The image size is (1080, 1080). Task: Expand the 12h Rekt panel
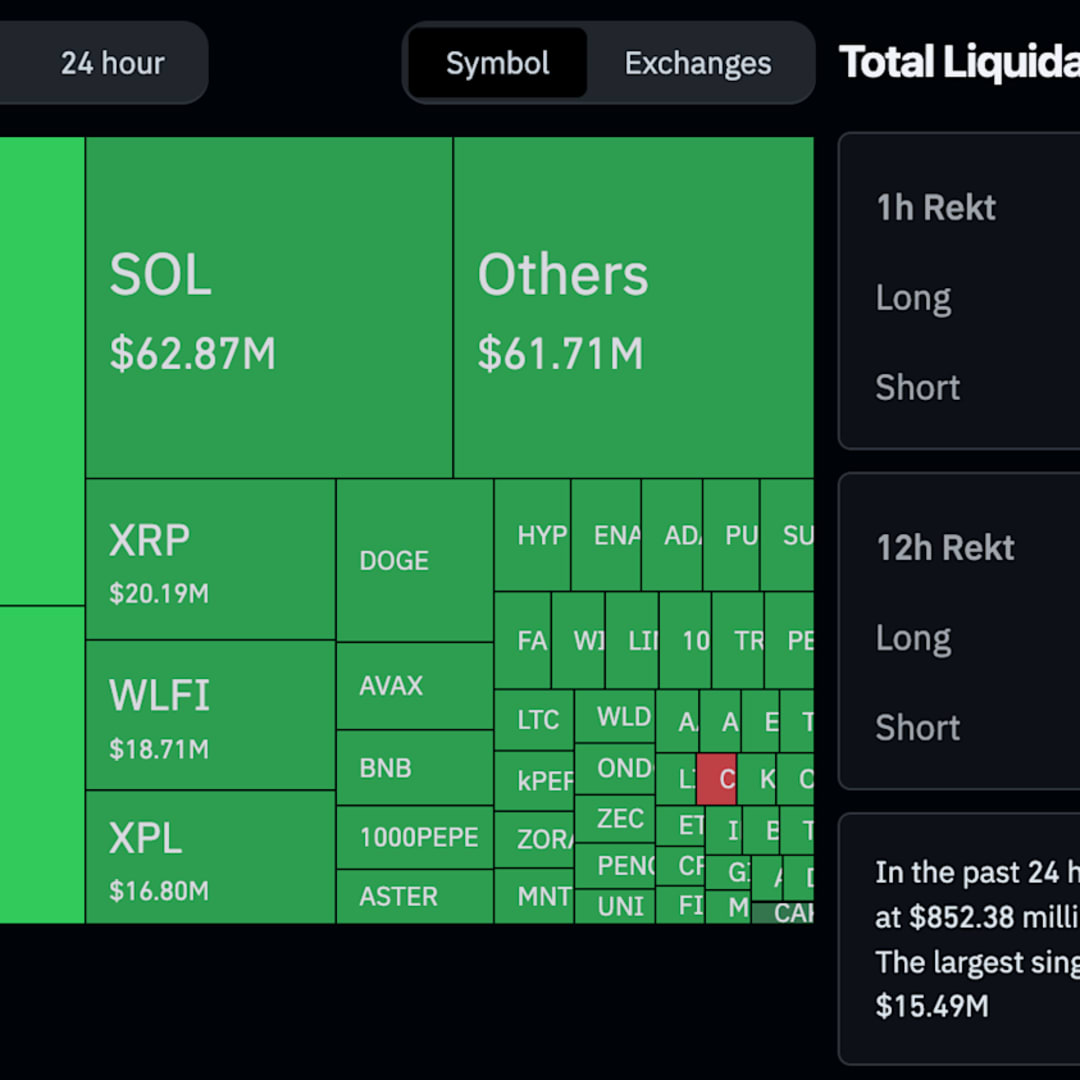pyautogui.click(x=944, y=547)
